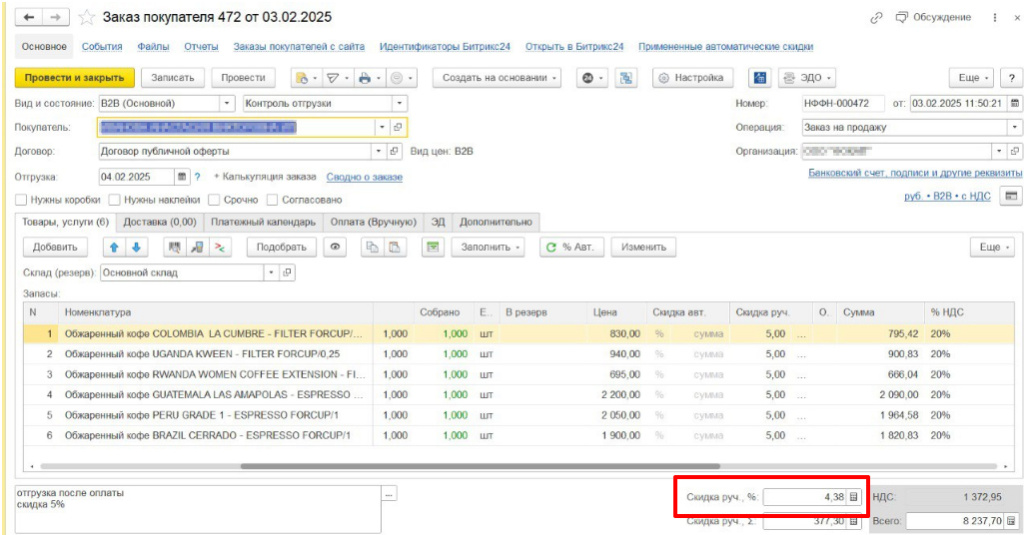Open Банковский счет, подписи и другие реквизиты link
The height and width of the screenshot is (535, 1024).
[x=915, y=173]
